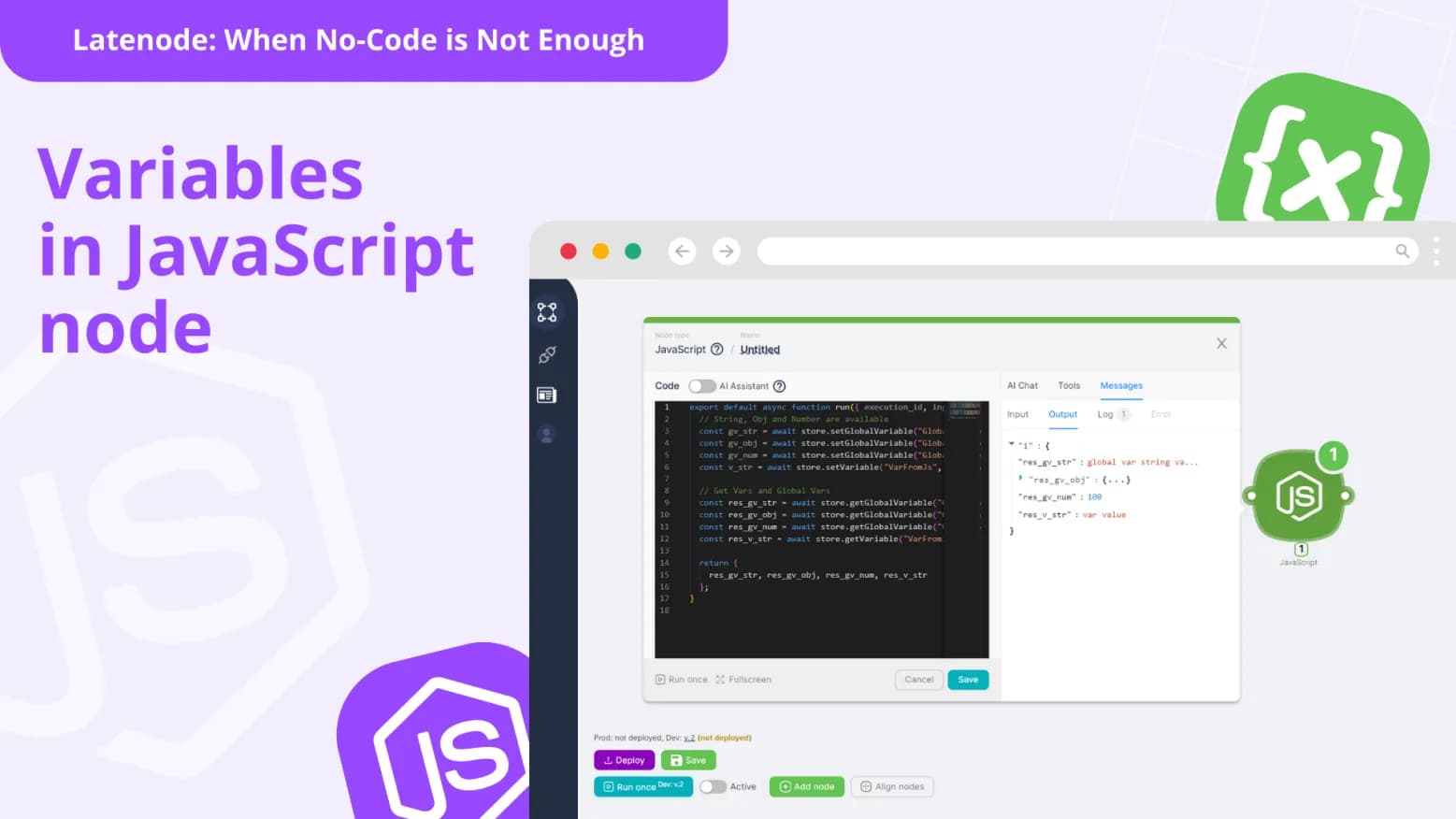Expand the res_gv_obj entry
Viewport: 1456px width, 819px height.
1020,479
